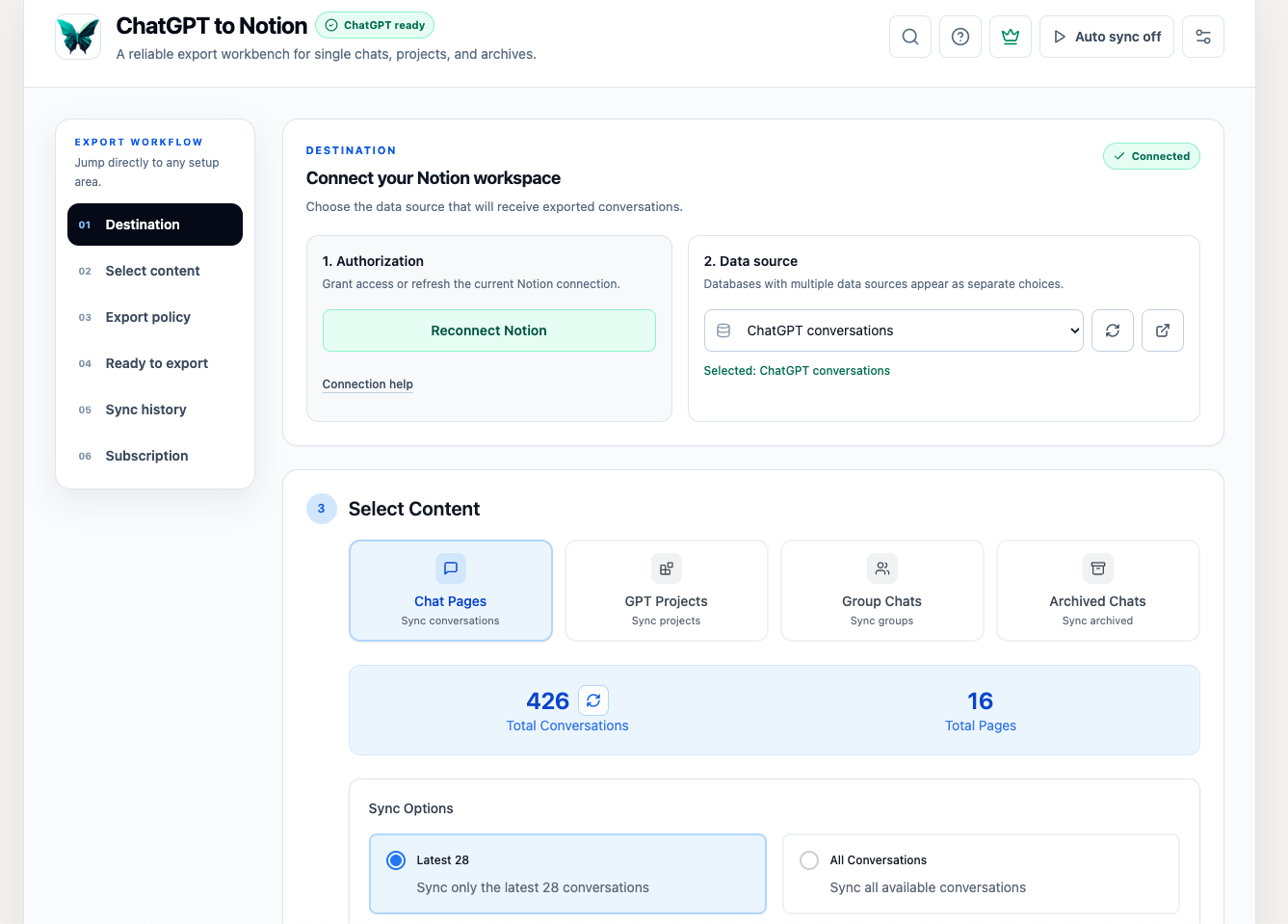This screenshot has width=1288, height=924.
Task: Refresh the data source list icon
Action: 1113,330
